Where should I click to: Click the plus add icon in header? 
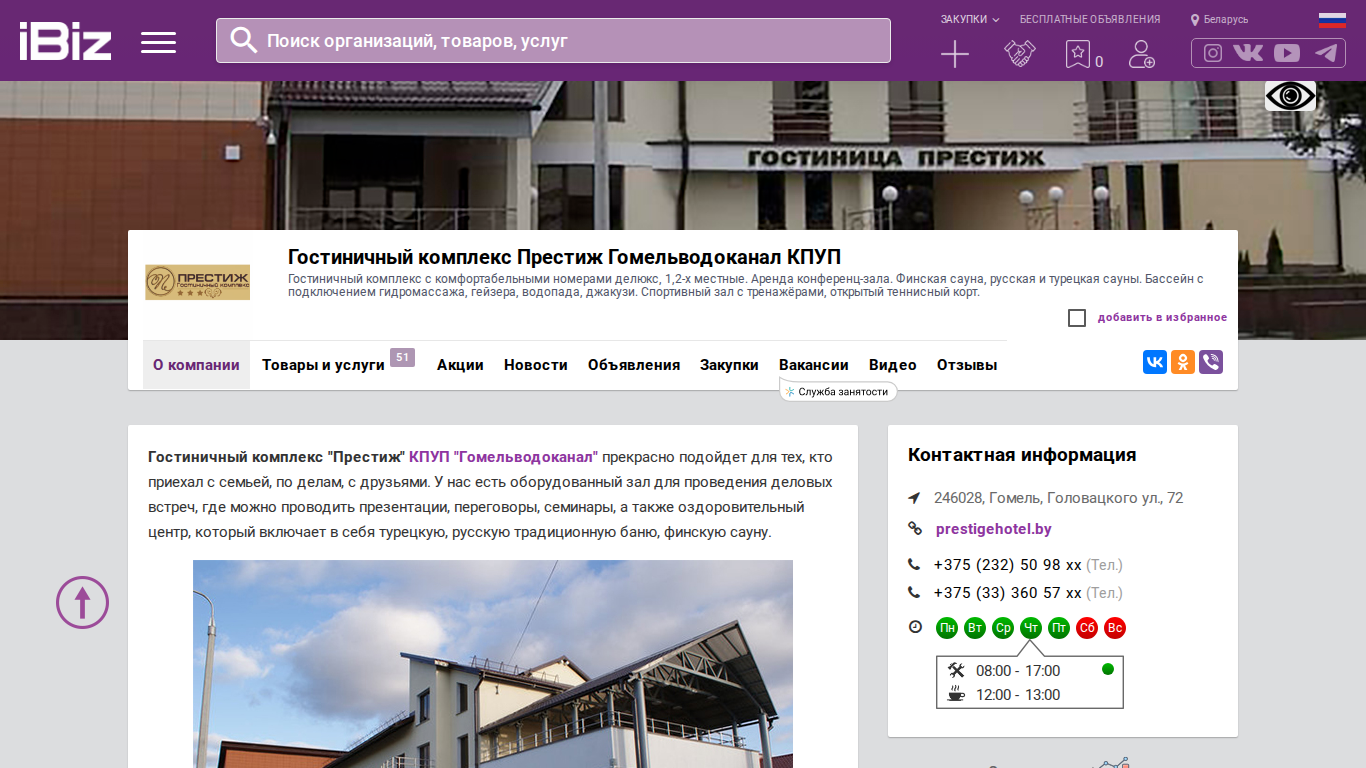coord(955,54)
